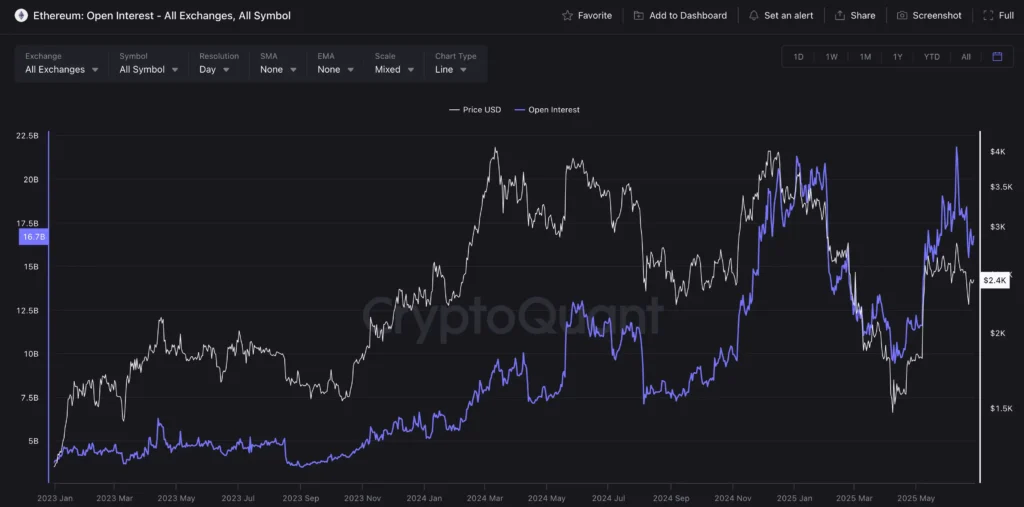Screen dimensions: 1024x507
Task: Click the 12.5B left axis label
Action: click(x=27, y=310)
